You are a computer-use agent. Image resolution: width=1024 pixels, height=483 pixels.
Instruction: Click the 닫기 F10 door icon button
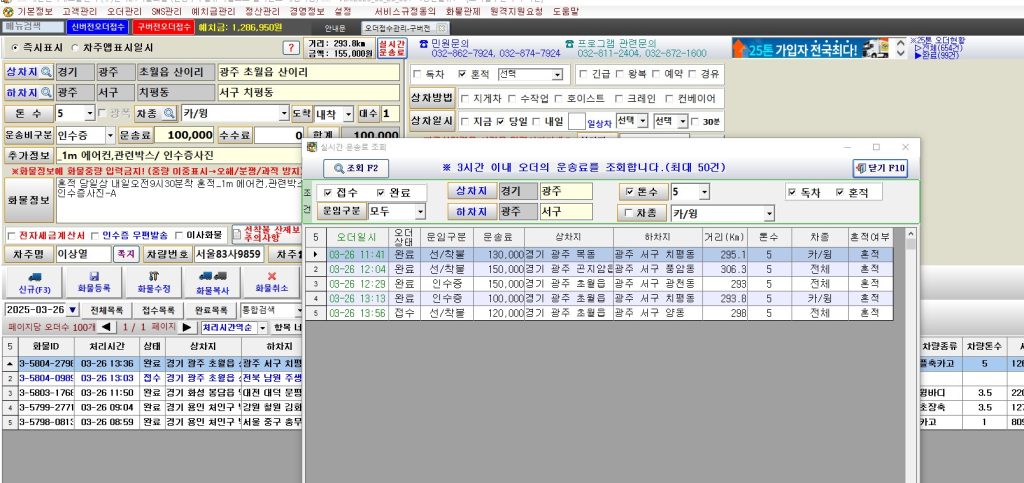[880, 168]
